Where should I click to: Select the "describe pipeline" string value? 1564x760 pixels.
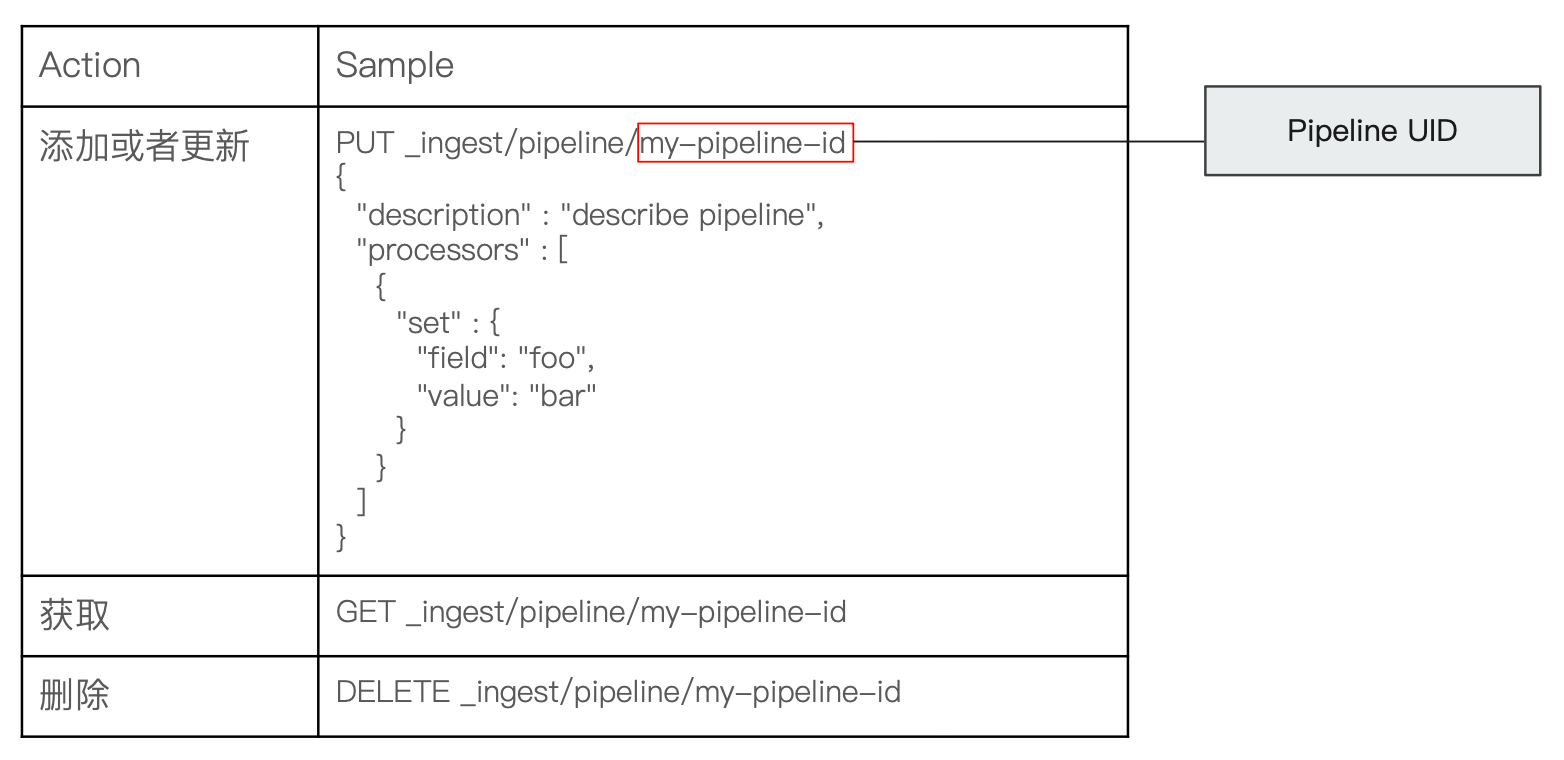click(688, 215)
